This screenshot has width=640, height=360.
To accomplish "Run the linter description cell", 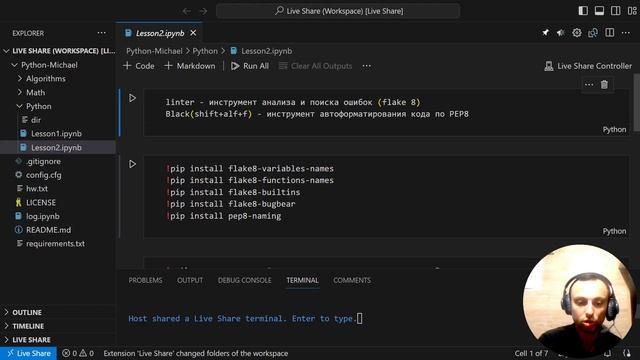I will pos(132,98).
